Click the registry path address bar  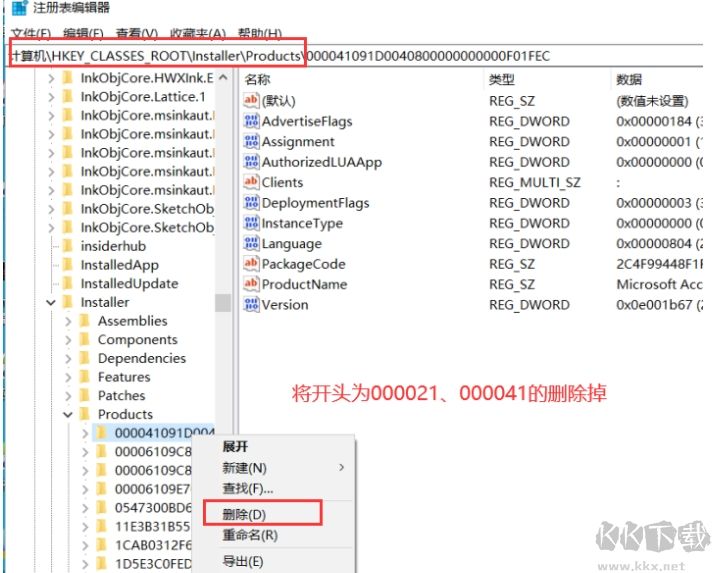(356, 56)
